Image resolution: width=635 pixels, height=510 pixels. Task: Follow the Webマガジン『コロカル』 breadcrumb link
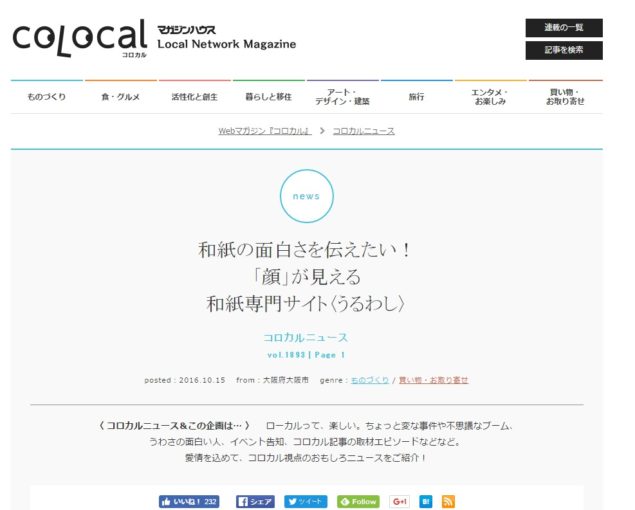(264, 131)
